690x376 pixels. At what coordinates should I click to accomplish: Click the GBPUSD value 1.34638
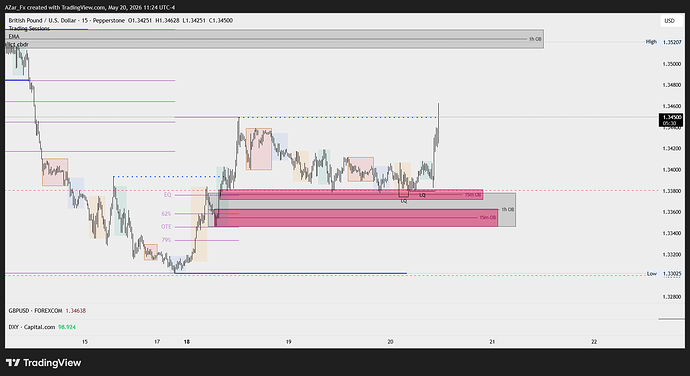coord(76,311)
